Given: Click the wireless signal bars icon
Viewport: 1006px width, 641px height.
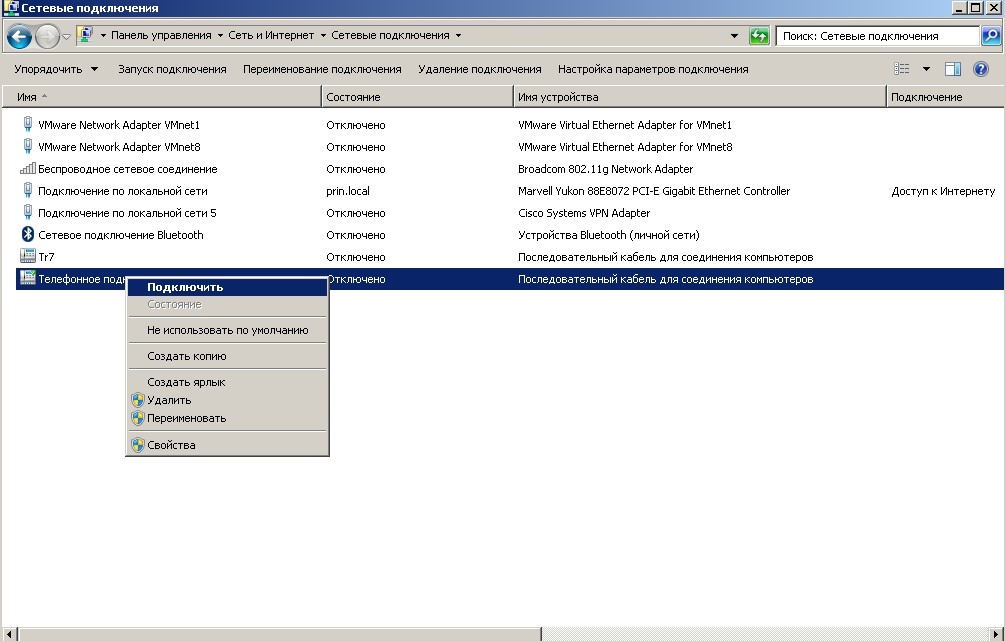Looking at the screenshot, I should pos(28,168).
